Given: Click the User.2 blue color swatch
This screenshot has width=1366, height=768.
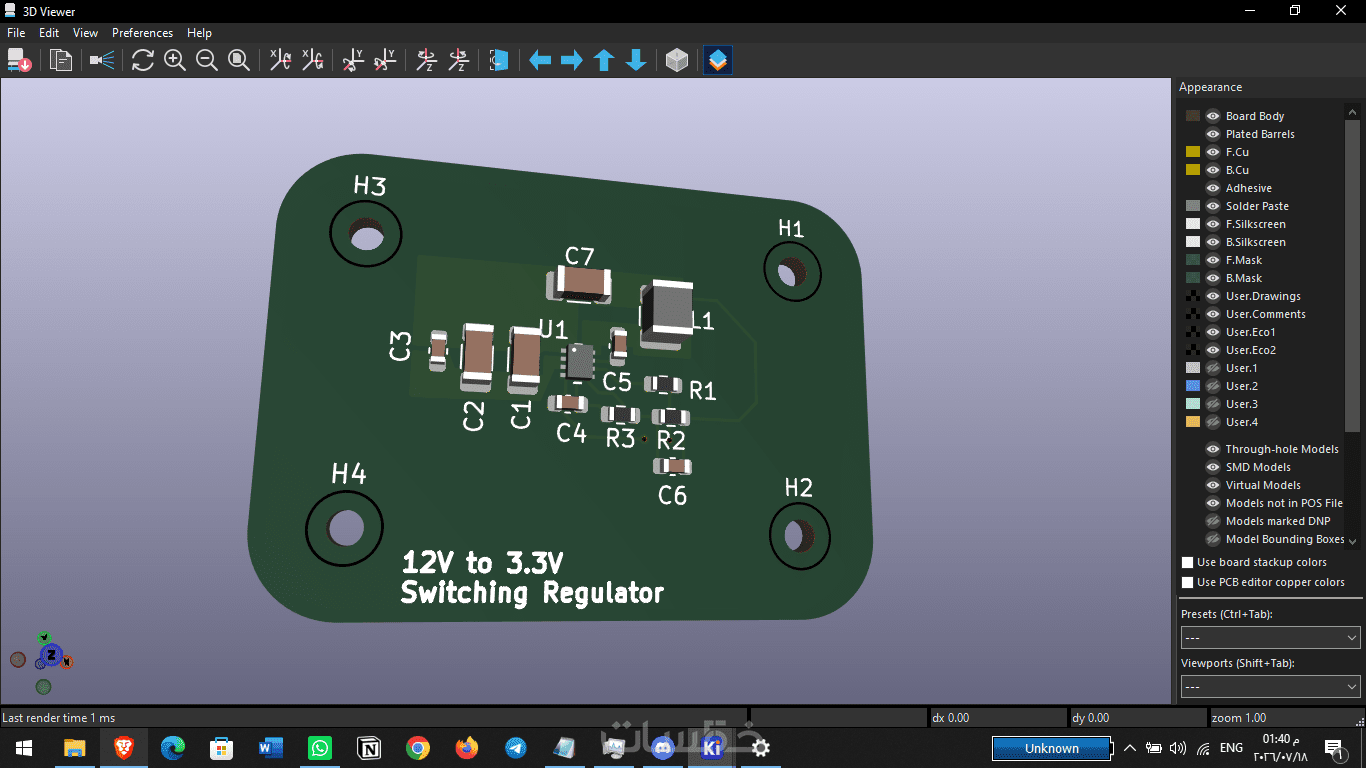Looking at the screenshot, I should (1192, 386).
